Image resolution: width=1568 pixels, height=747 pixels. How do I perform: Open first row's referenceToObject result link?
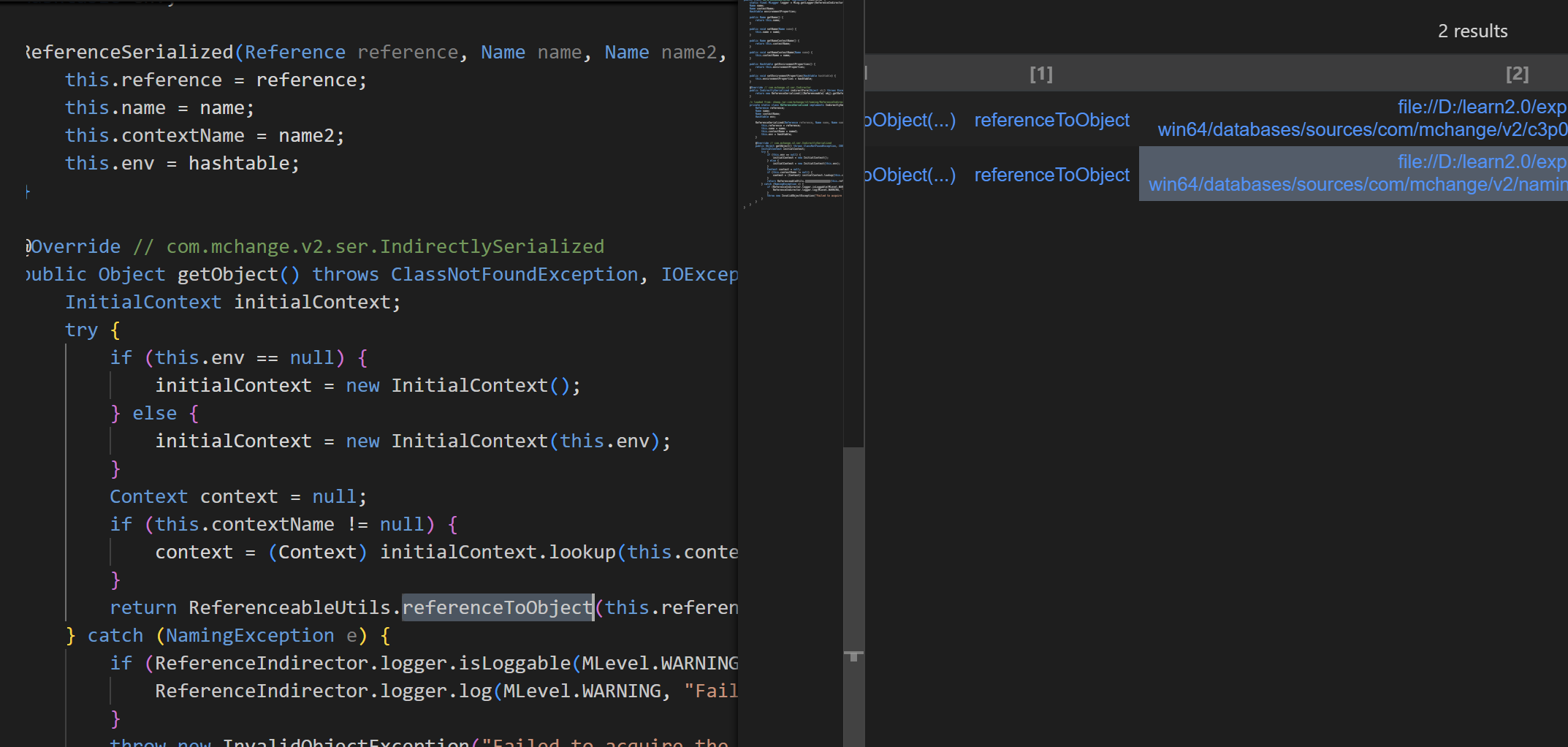click(x=1051, y=120)
